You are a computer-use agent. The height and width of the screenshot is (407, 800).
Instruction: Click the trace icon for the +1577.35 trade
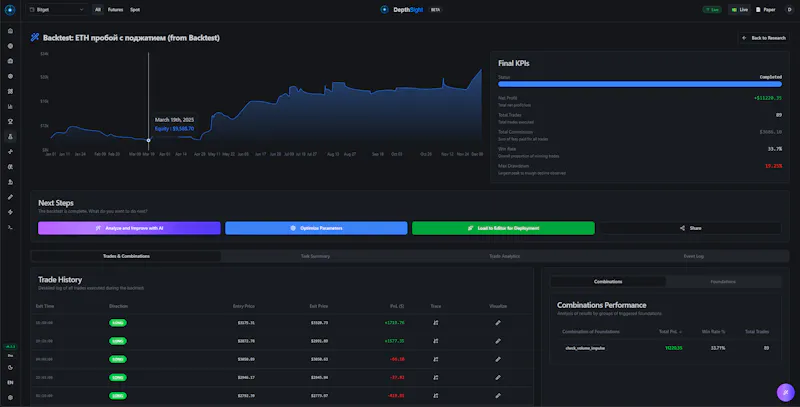436,341
